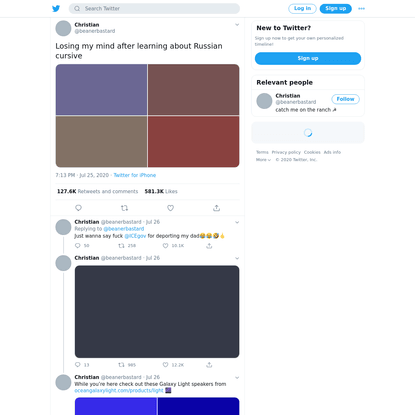Like the reply with 10.1K likes
Image resolution: width=415 pixels, height=415 pixels.
point(165,246)
